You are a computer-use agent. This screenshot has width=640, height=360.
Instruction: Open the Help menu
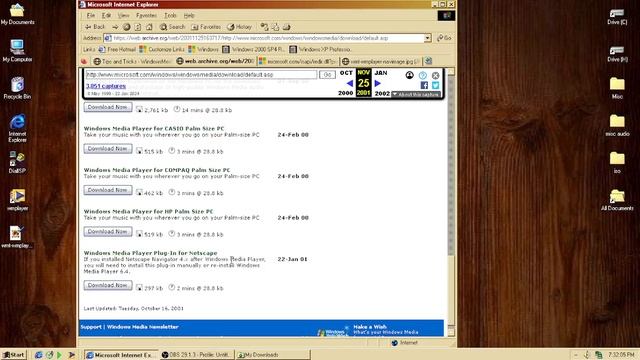189,16
